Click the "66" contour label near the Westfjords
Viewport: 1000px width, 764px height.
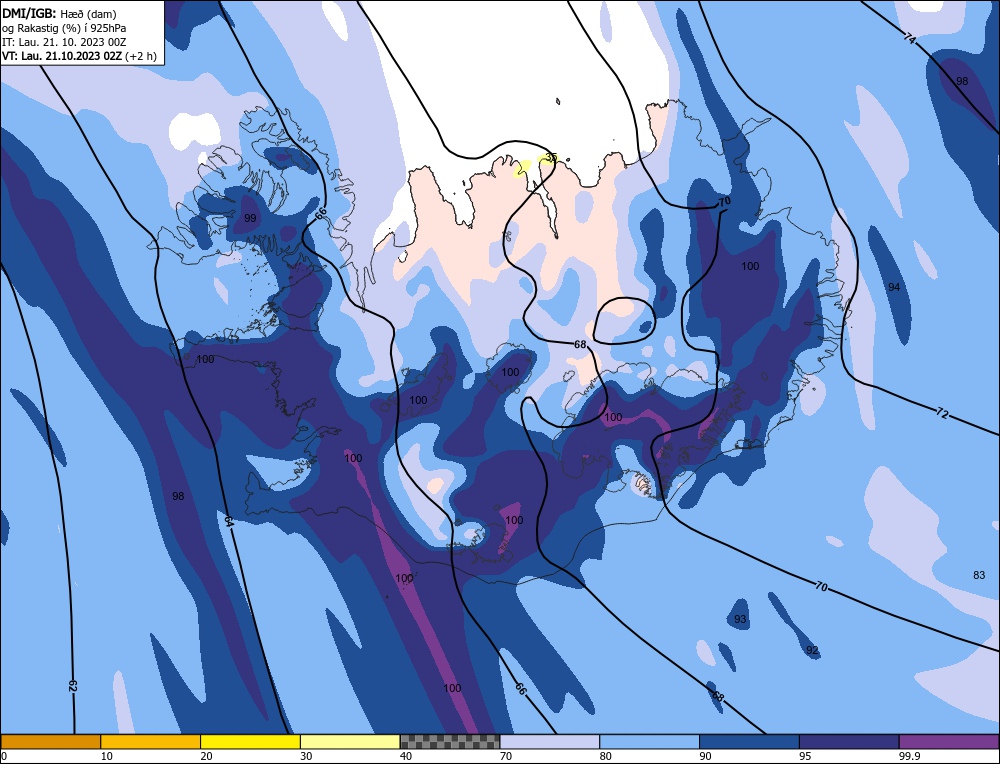click(x=320, y=214)
